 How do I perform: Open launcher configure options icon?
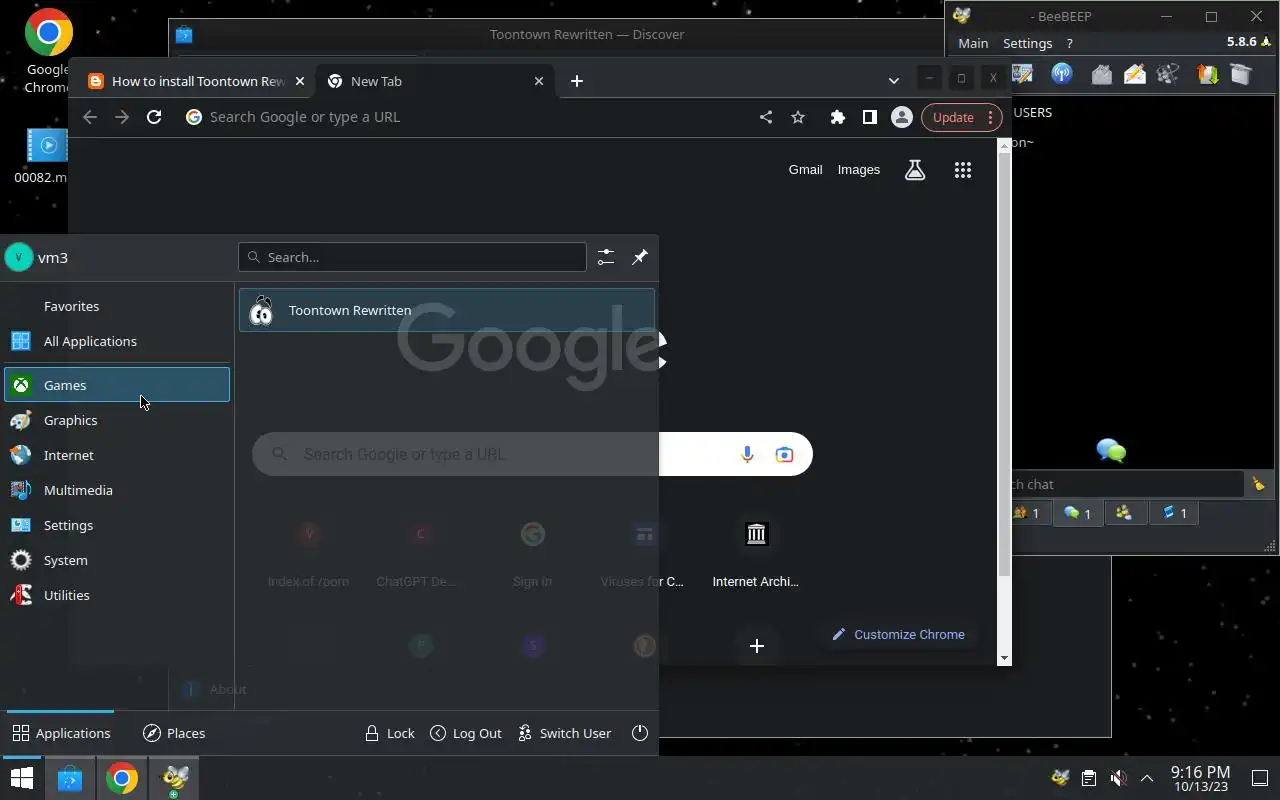click(x=606, y=257)
